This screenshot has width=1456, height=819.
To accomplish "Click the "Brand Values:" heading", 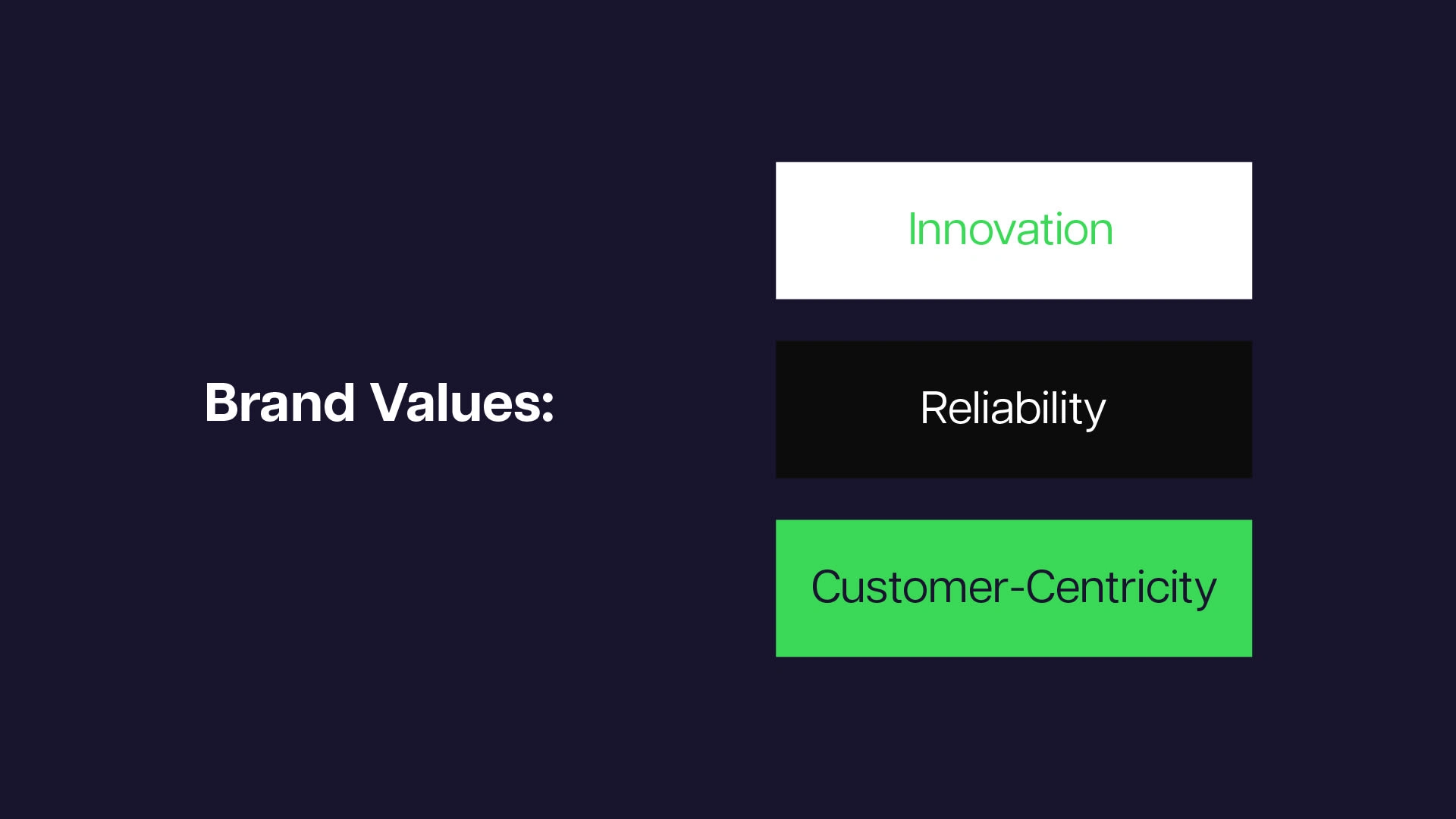I will [379, 403].
